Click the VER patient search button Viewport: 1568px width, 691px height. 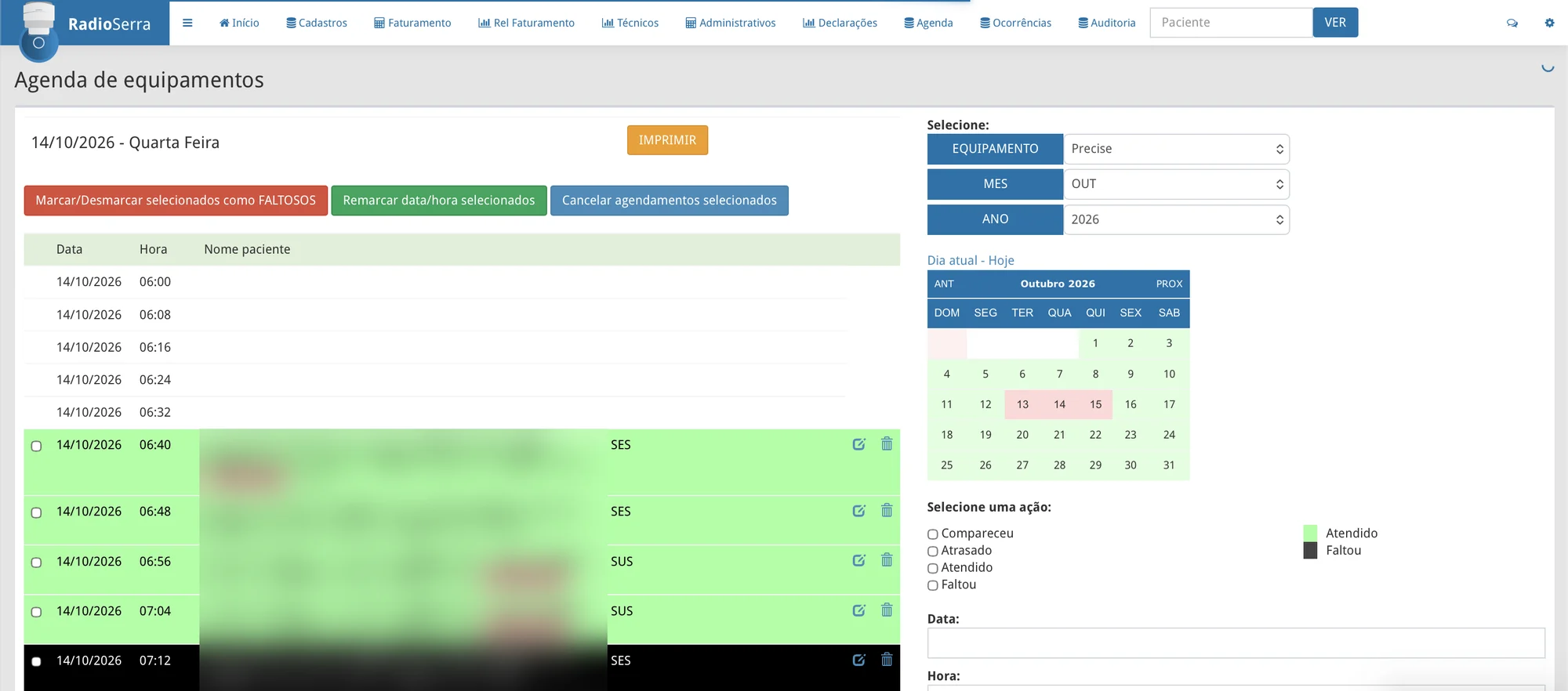(x=1335, y=23)
